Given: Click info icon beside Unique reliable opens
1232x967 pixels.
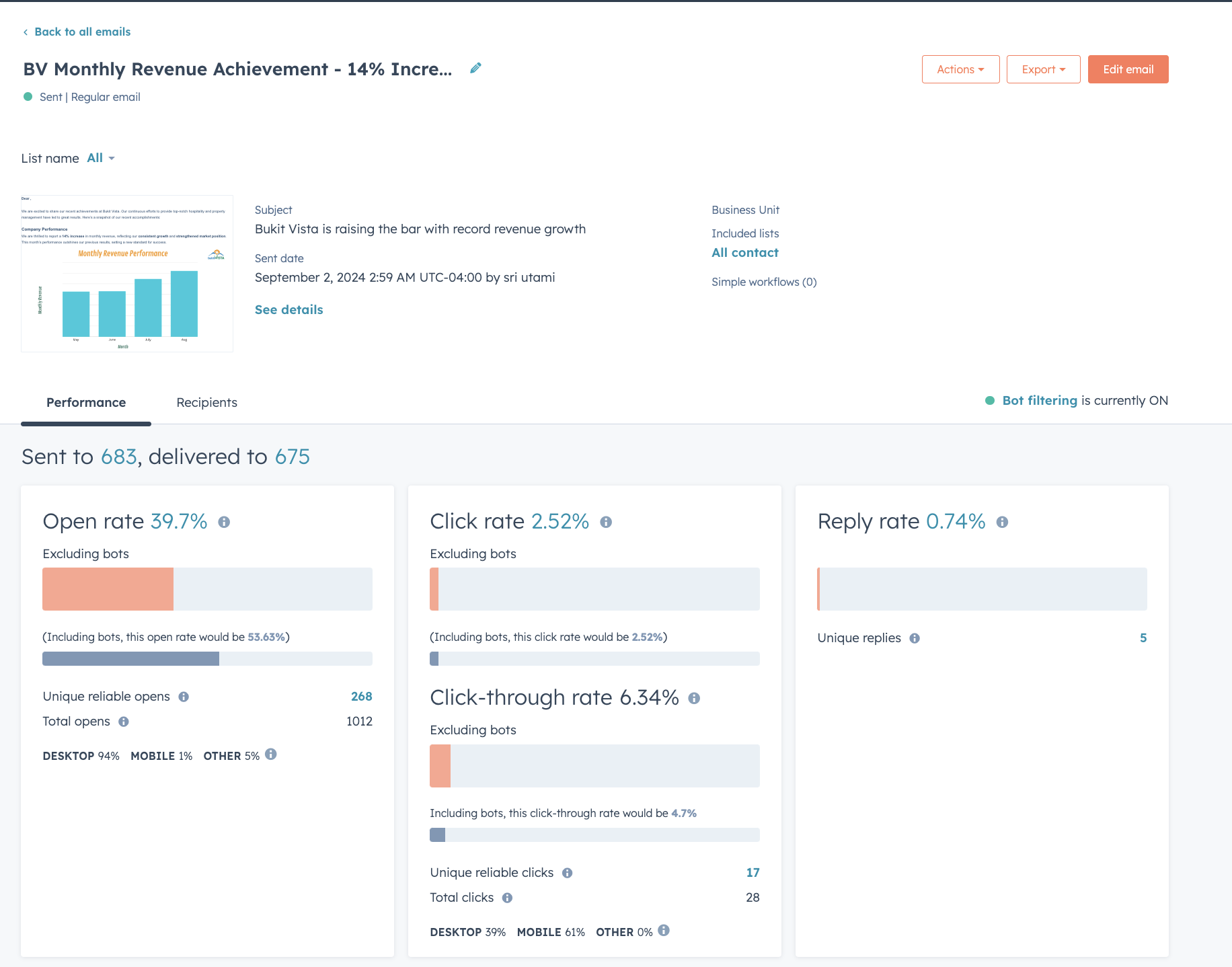Looking at the screenshot, I should pyautogui.click(x=184, y=697).
